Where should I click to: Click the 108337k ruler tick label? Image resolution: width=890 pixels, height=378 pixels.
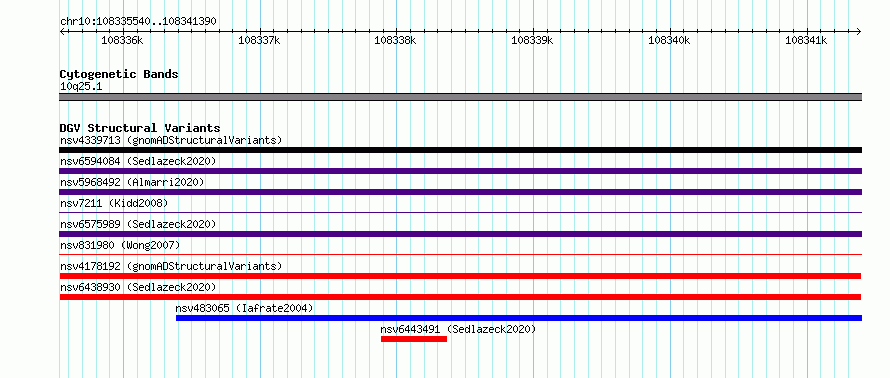tap(259, 40)
